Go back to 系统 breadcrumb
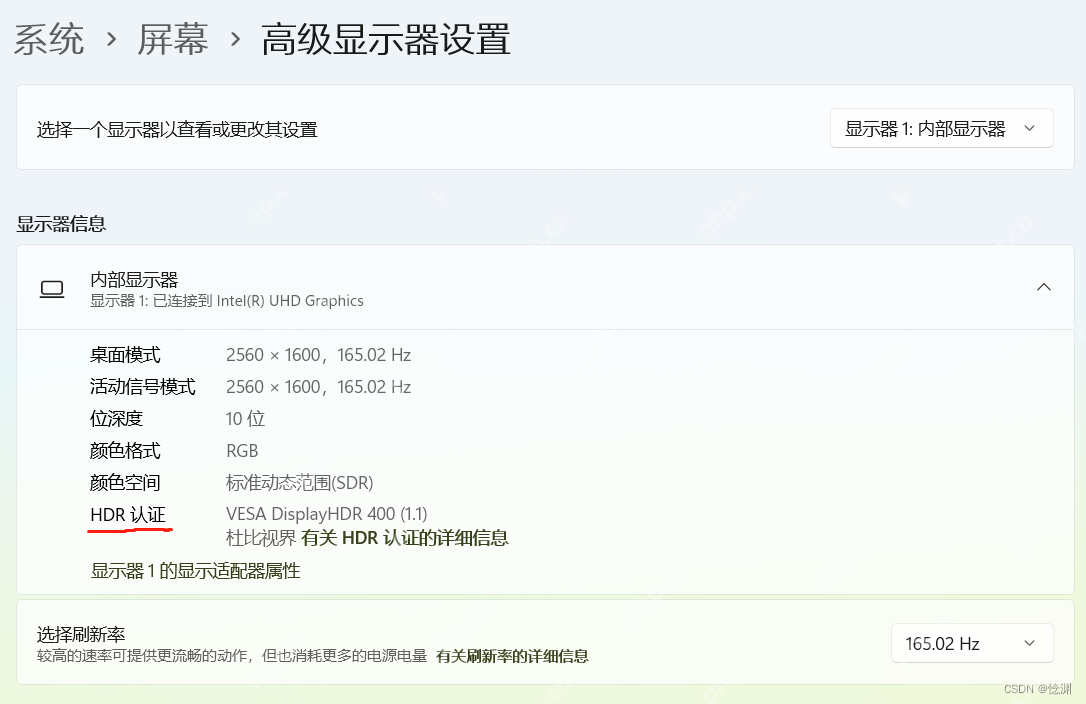The image size is (1086, 704). point(49,39)
